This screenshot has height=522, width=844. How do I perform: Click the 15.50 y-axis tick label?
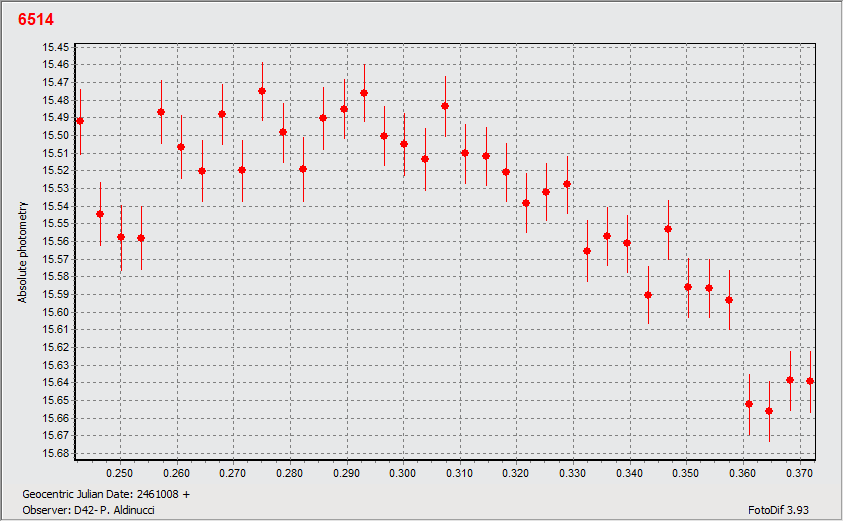coord(56,135)
